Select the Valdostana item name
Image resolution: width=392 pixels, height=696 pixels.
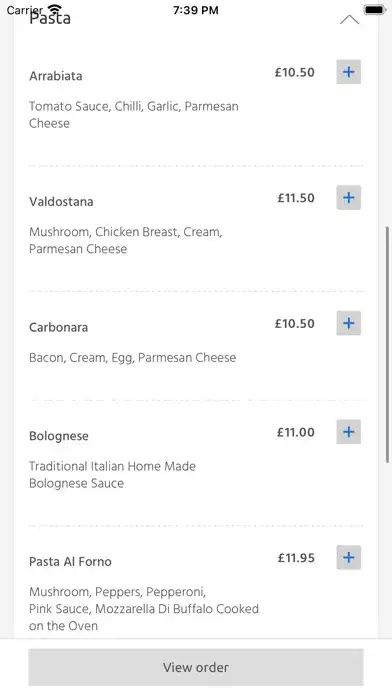tap(61, 202)
